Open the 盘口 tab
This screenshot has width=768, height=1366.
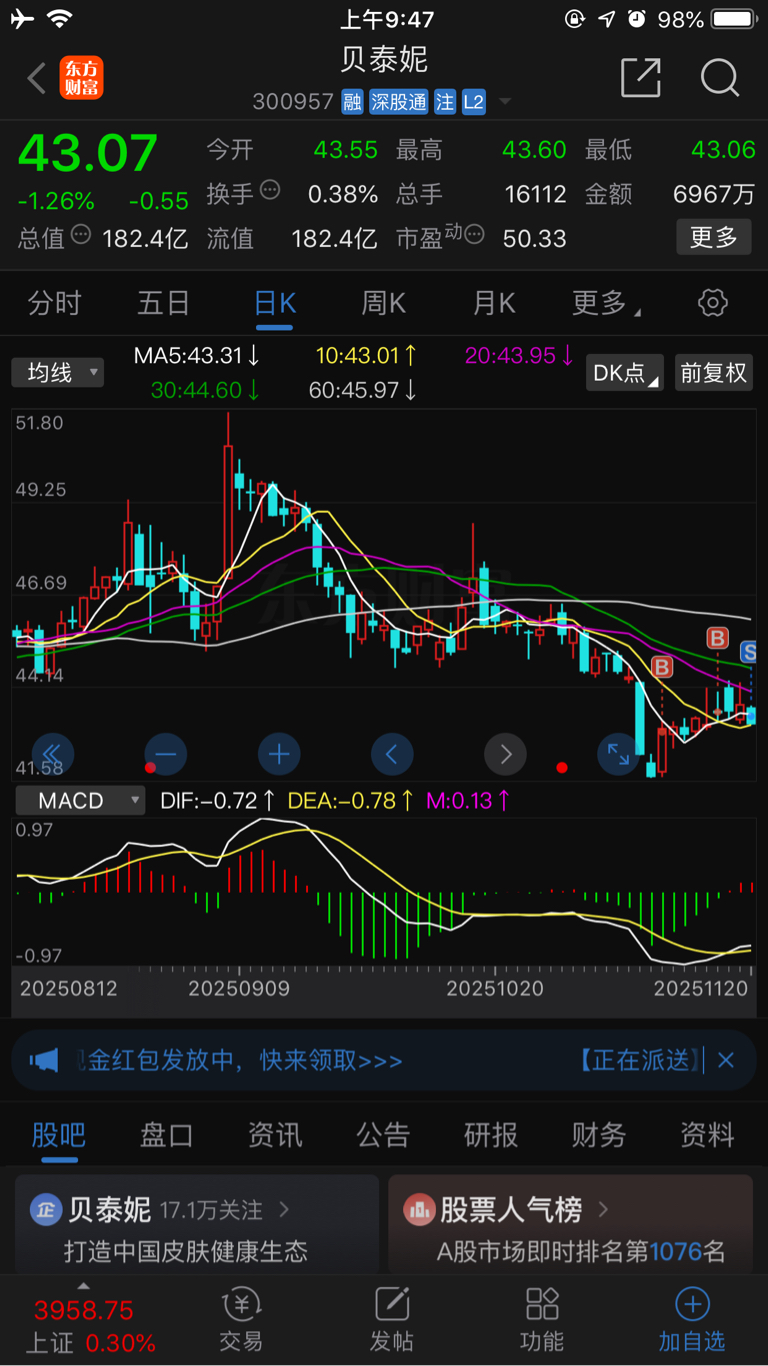tap(166, 1135)
